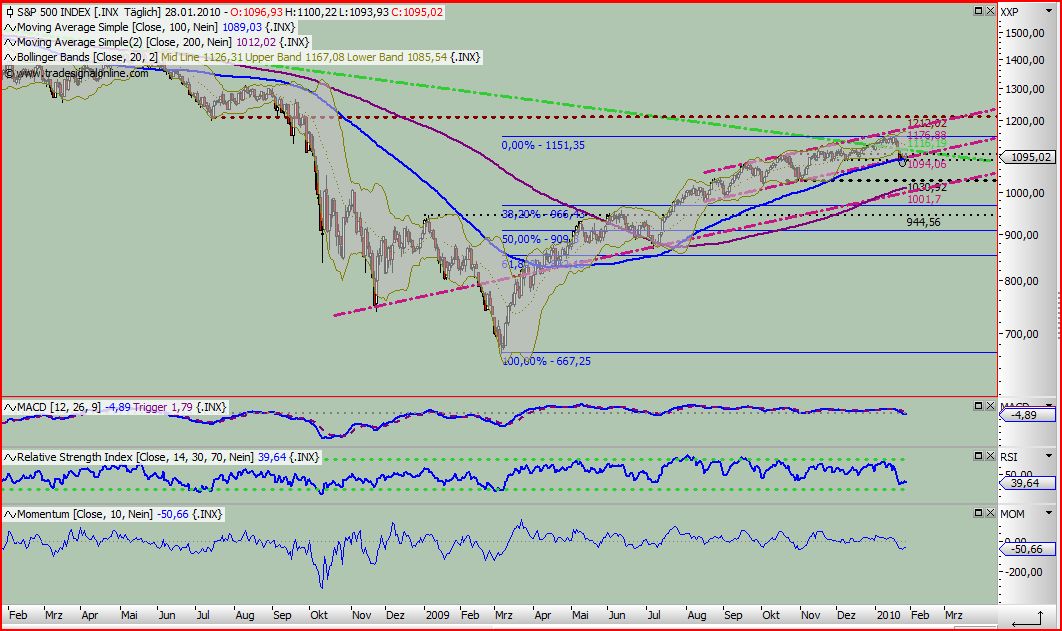
Task: Click the Fibonacci label 50,00% - 909
Action: [538, 240]
